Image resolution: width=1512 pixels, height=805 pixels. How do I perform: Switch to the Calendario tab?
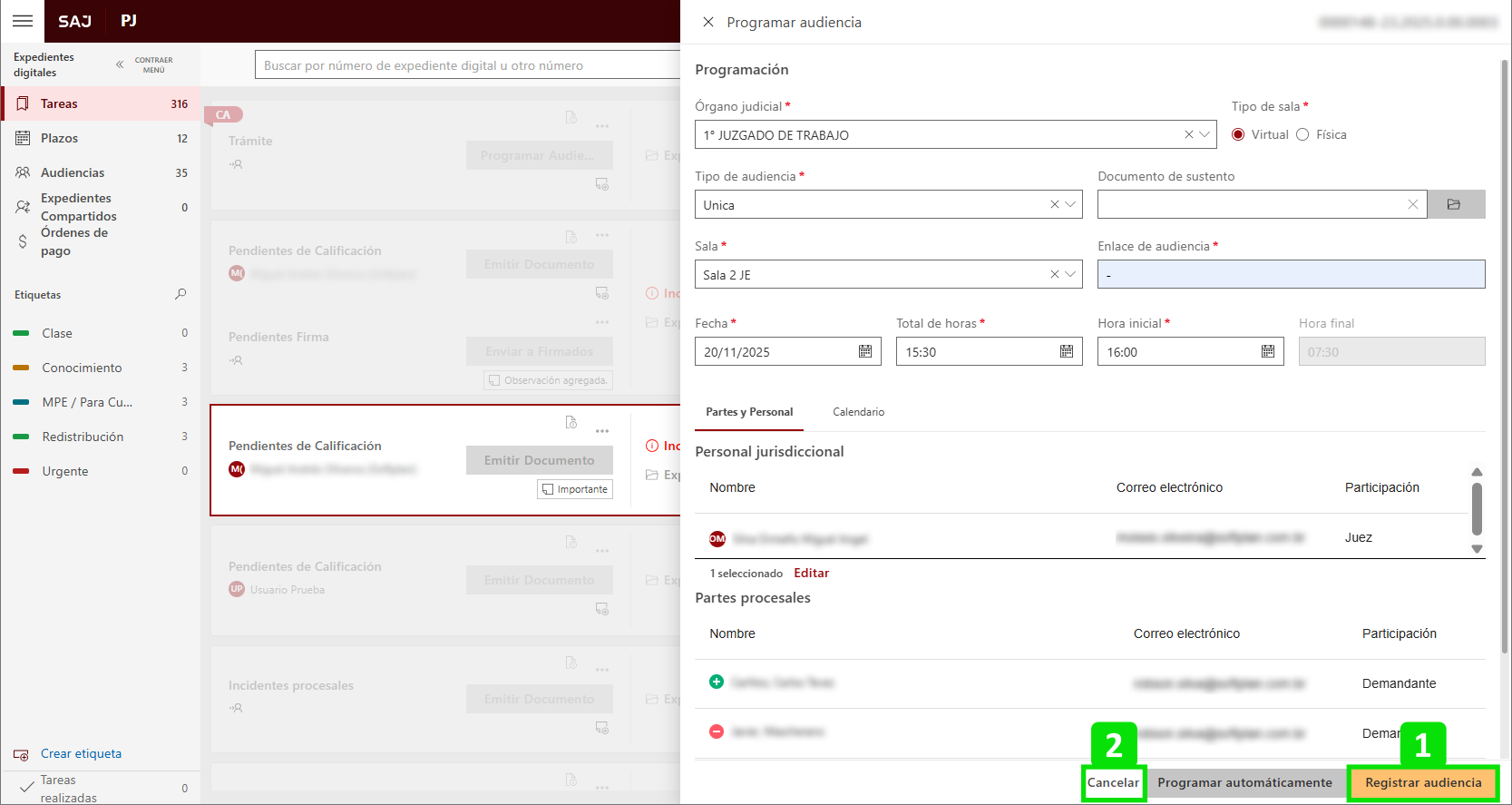tap(858, 412)
